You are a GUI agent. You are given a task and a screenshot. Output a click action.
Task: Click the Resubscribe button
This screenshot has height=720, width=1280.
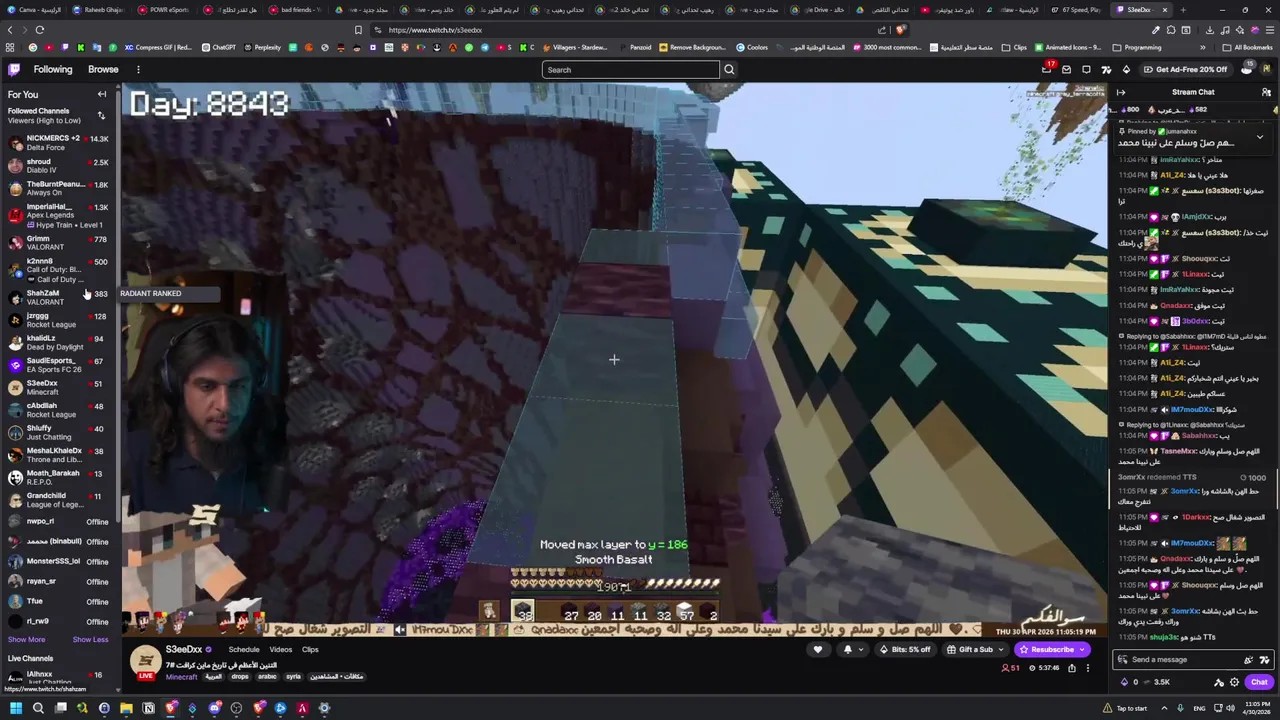pos(1051,650)
